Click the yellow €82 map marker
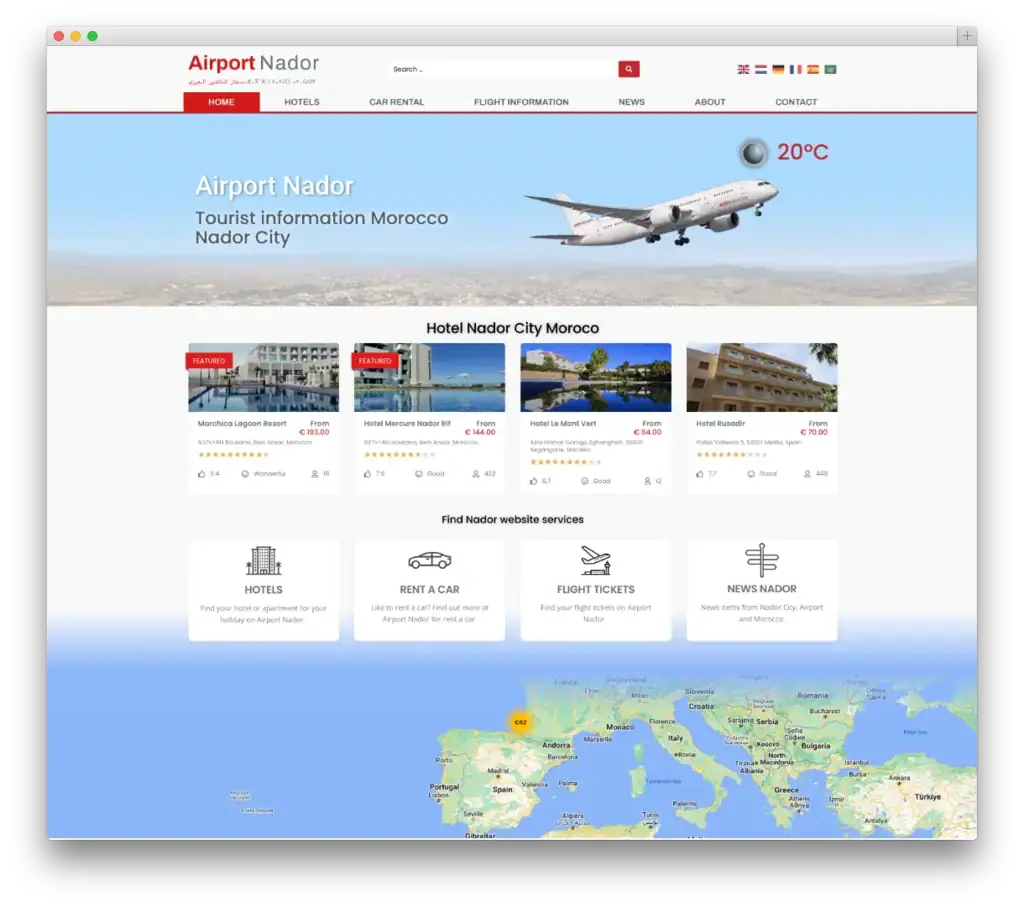This screenshot has width=1024, height=907. (520, 722)
